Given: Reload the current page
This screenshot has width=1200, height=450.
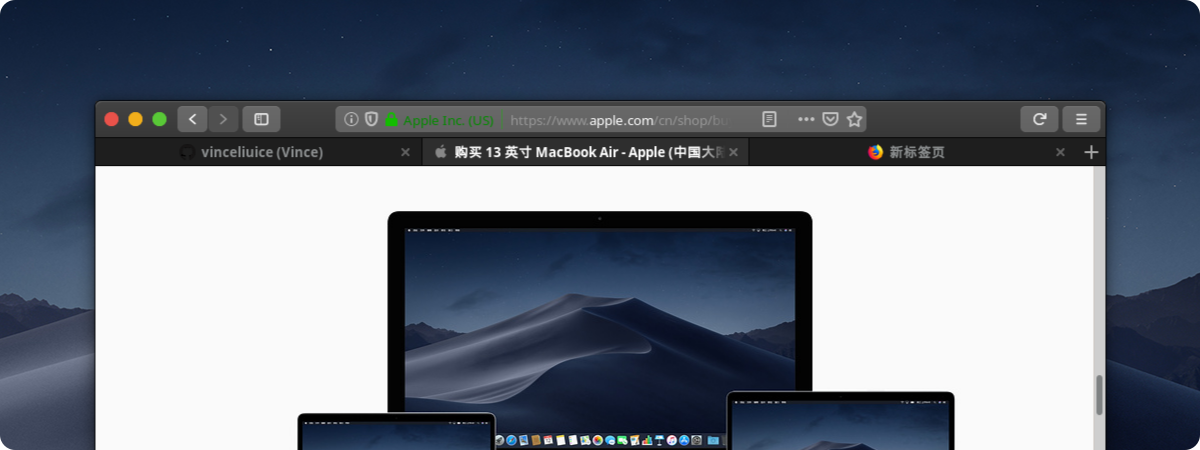Looking at the screenshot, I should point(1039,119).
